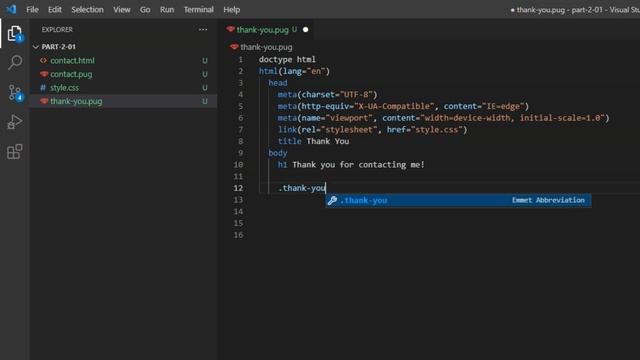The width and height of the screenshot is (640, 360).
Task: Switch to the thank-you.pug editor tab
Action: coord(262,30)
